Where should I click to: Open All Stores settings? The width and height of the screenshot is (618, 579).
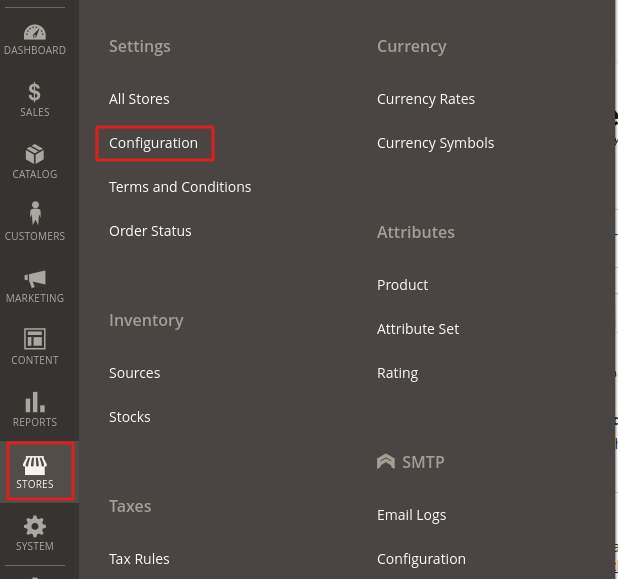click(x=139, y=99)
